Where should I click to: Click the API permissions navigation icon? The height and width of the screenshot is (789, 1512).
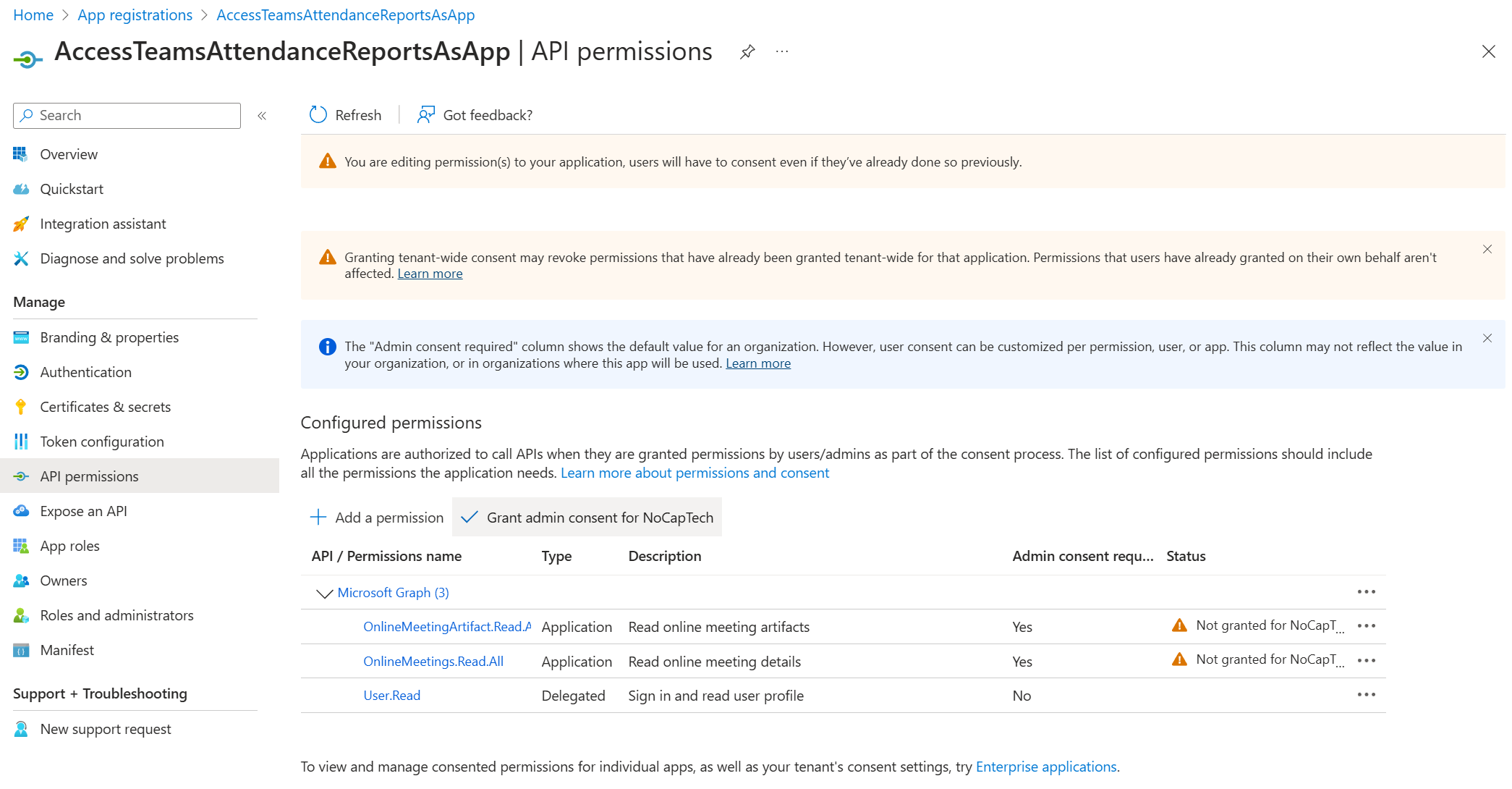(x=21, y=476)
